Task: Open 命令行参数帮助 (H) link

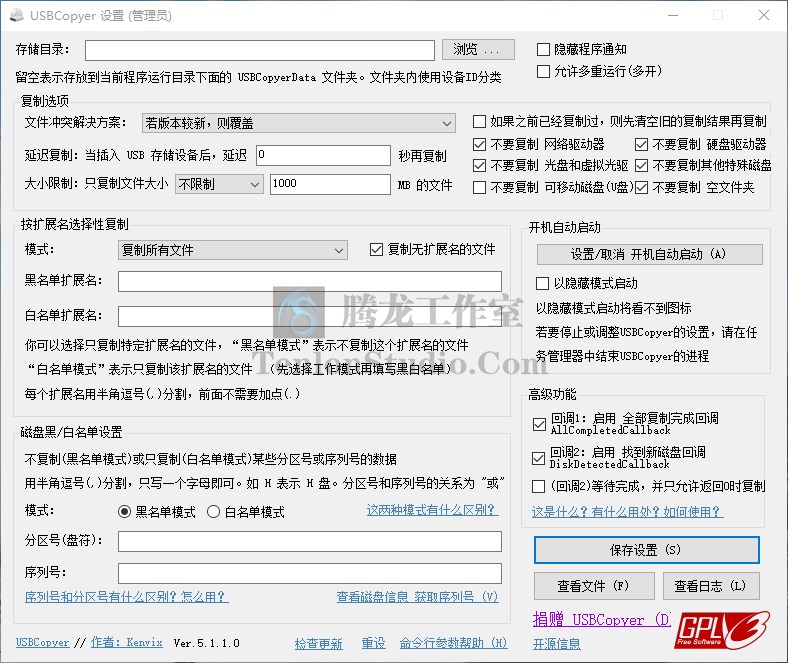Action: click(x=453, y=643)
